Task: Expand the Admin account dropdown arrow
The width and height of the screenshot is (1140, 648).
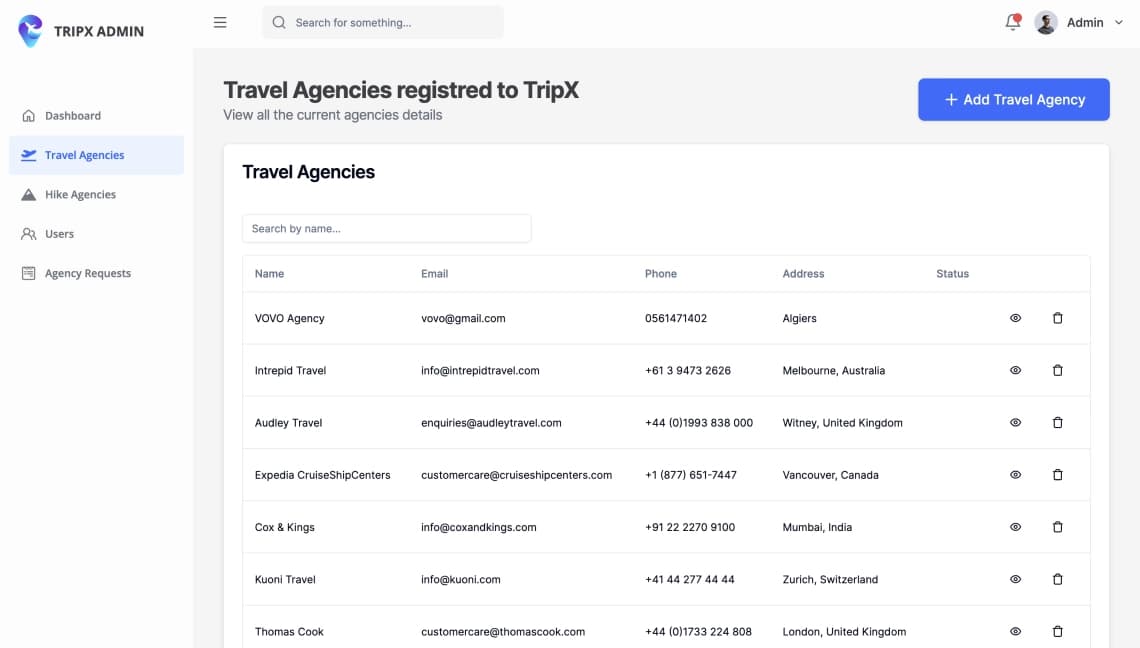Action: [1118, 23]
